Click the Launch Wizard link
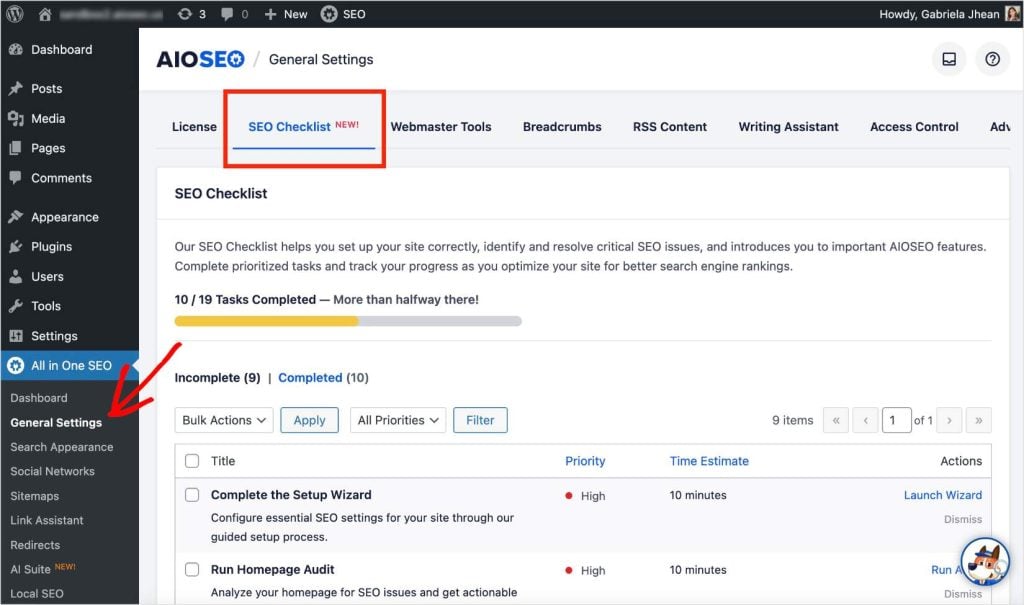The height and width of the screenshot is (605, 1024). click(943, 495)
